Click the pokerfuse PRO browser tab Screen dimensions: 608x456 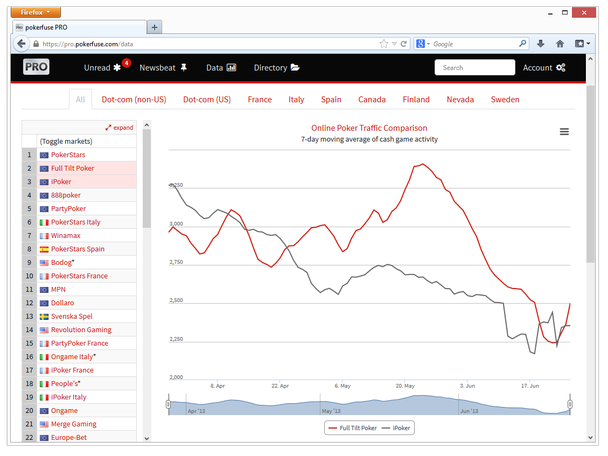click(x=79, y=27)
